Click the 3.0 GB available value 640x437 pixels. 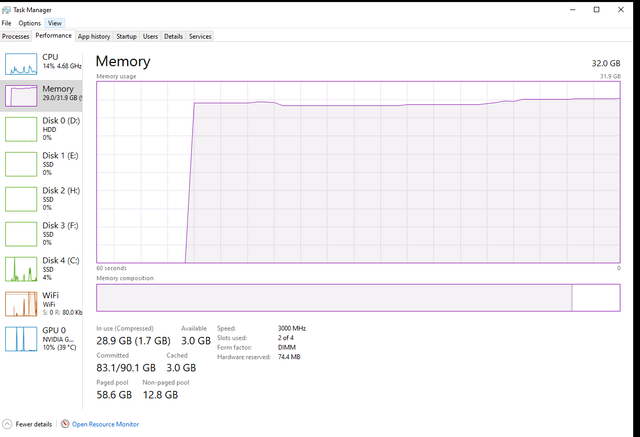(x=196, y=341)
